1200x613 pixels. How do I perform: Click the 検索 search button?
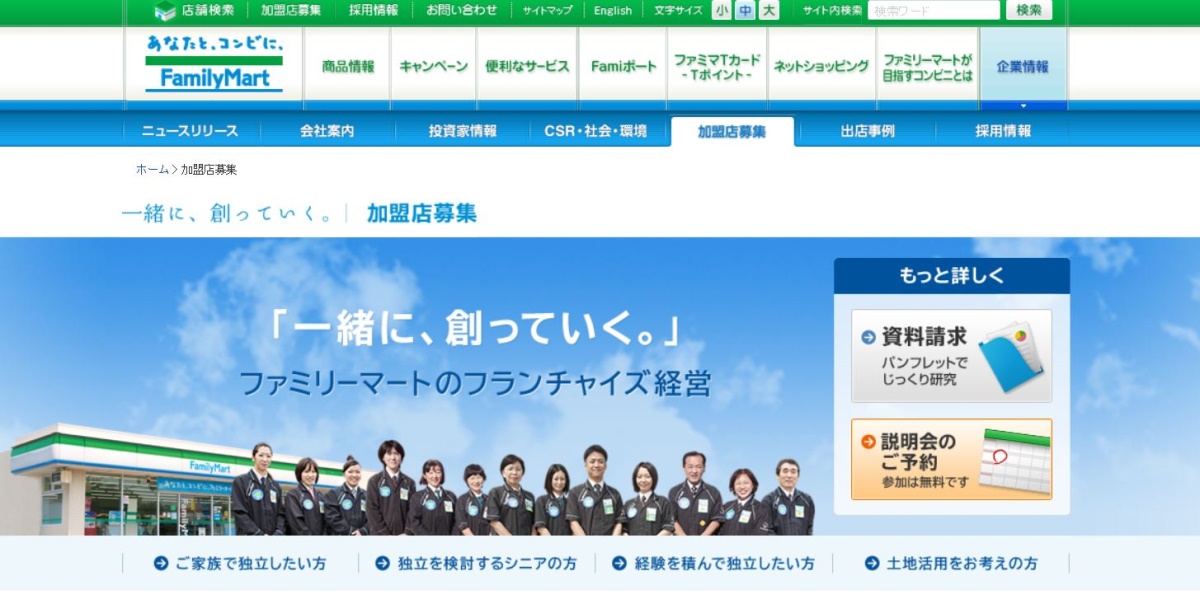(x=1029, y=11)
